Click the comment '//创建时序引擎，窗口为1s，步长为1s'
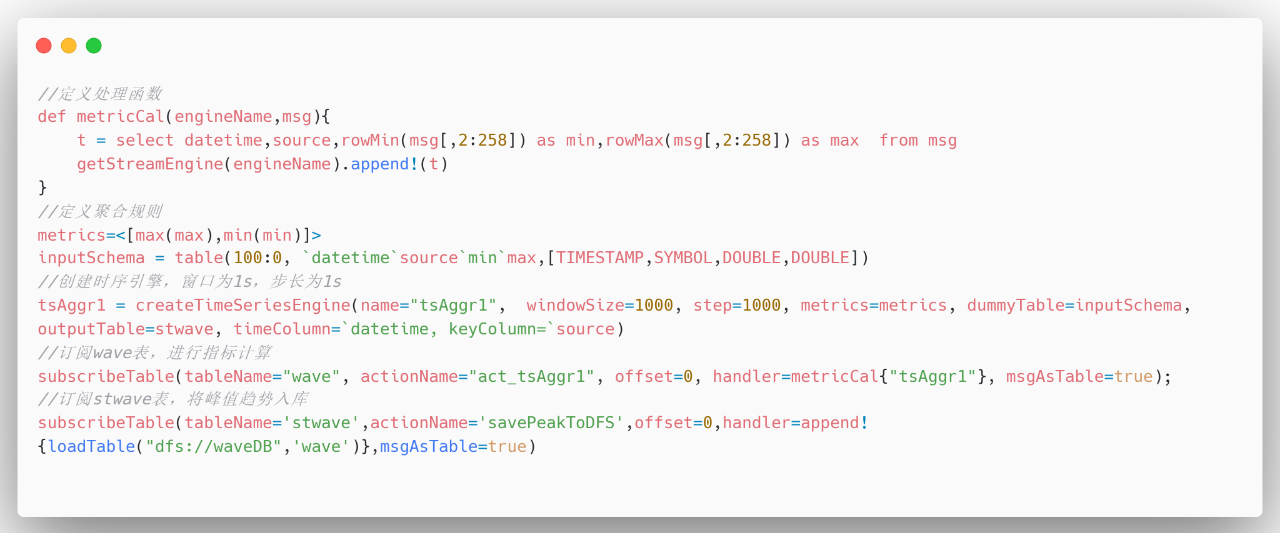 pos(190,282)
